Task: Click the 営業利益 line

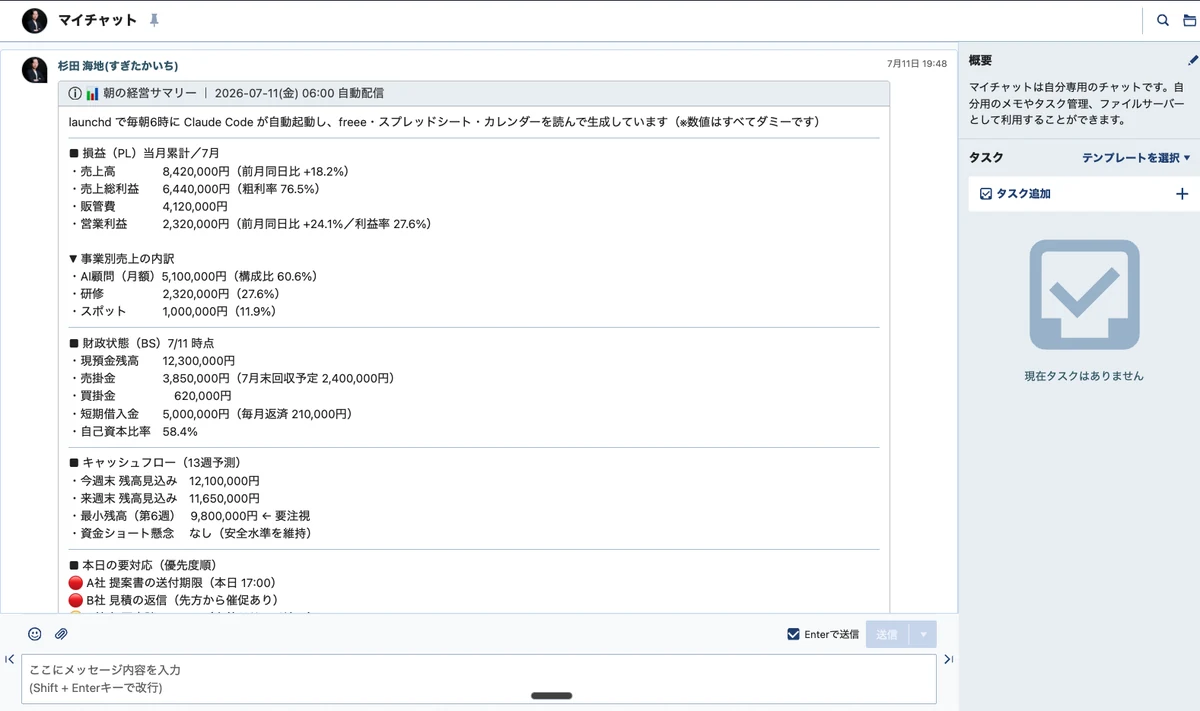Action: tap(250, 225)
